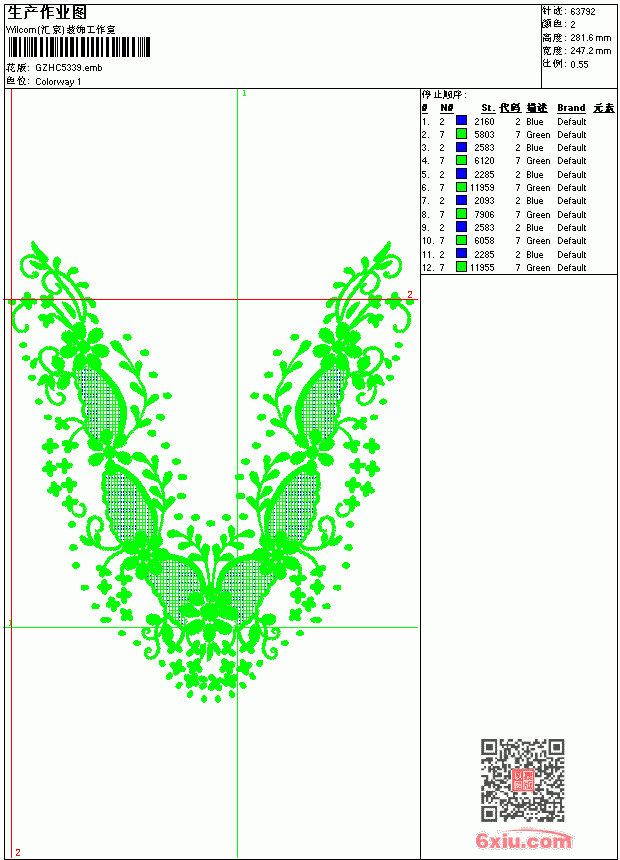Screen dimensions: 620x860
Task: Click the QR code image
Action: [523, 780]
